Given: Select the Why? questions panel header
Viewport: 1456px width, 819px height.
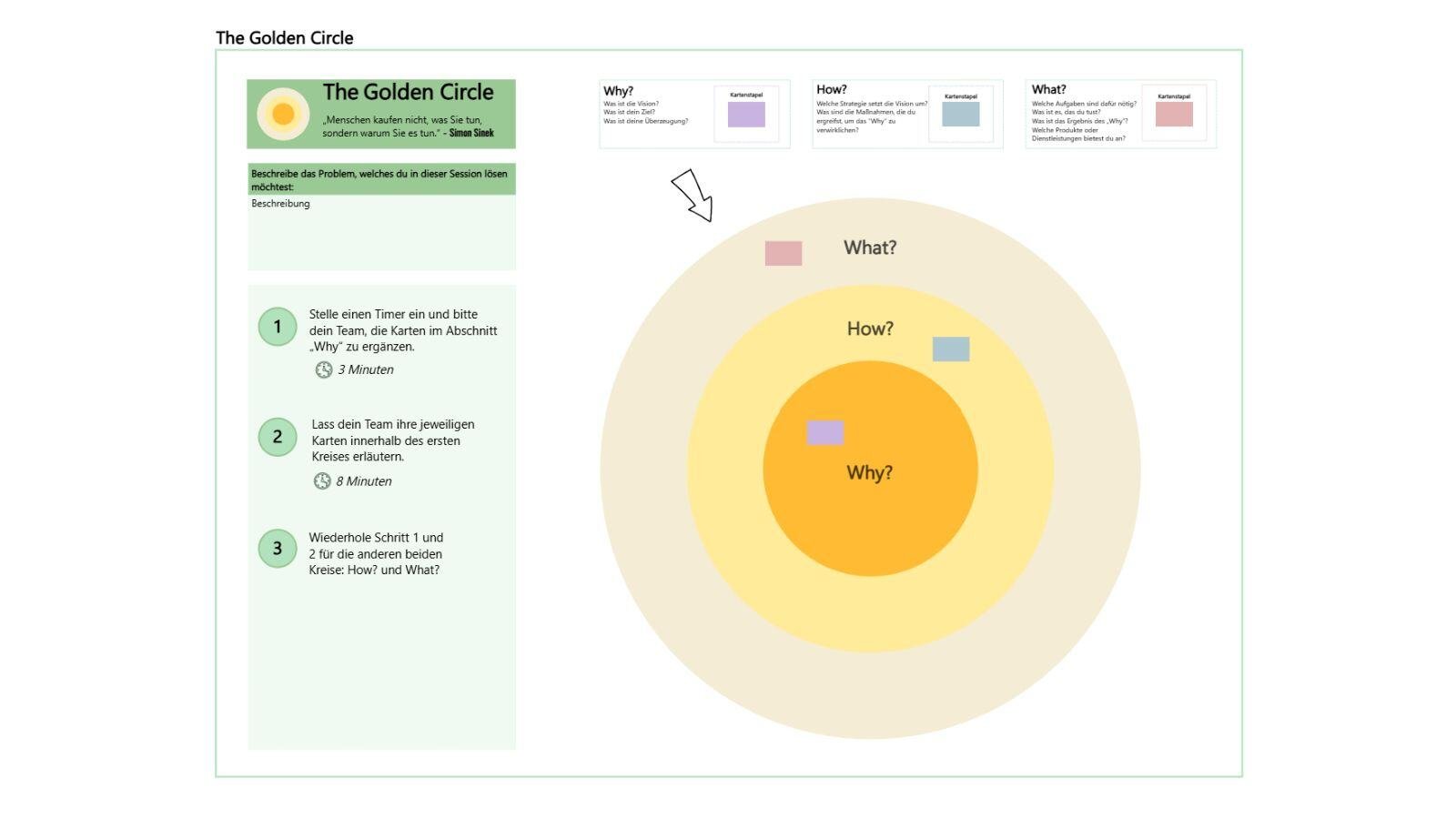Looking at the screenshot, I should tap(617, 90).
